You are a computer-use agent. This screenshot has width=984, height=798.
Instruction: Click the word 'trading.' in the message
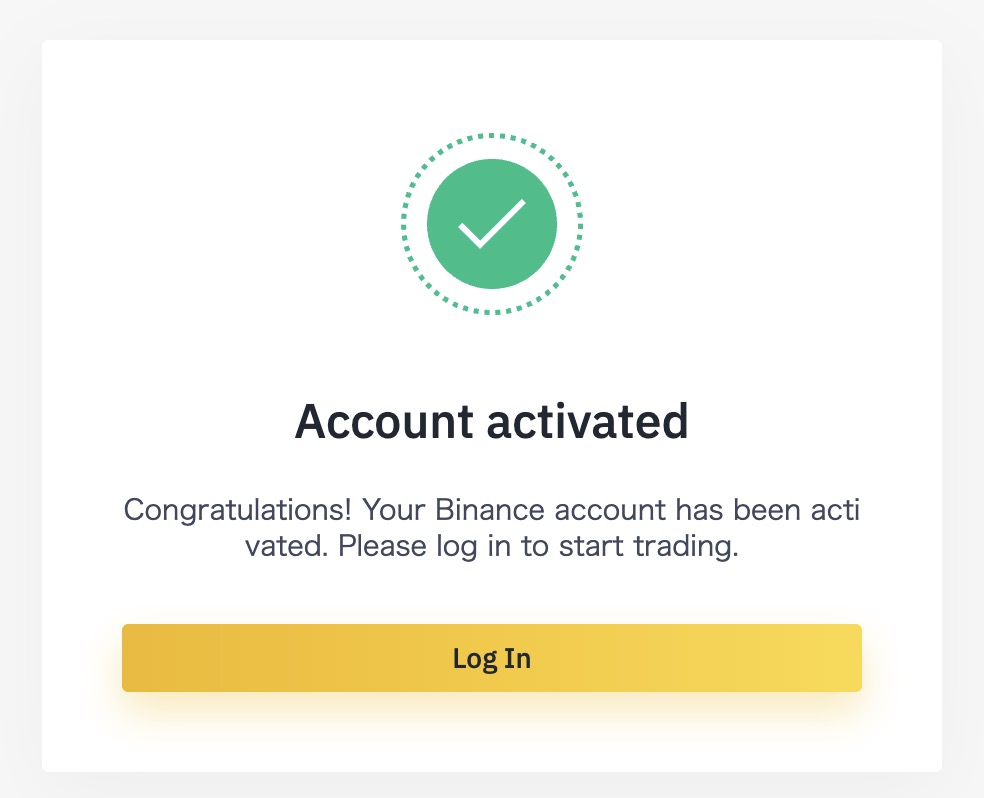[x=686, y=546]
